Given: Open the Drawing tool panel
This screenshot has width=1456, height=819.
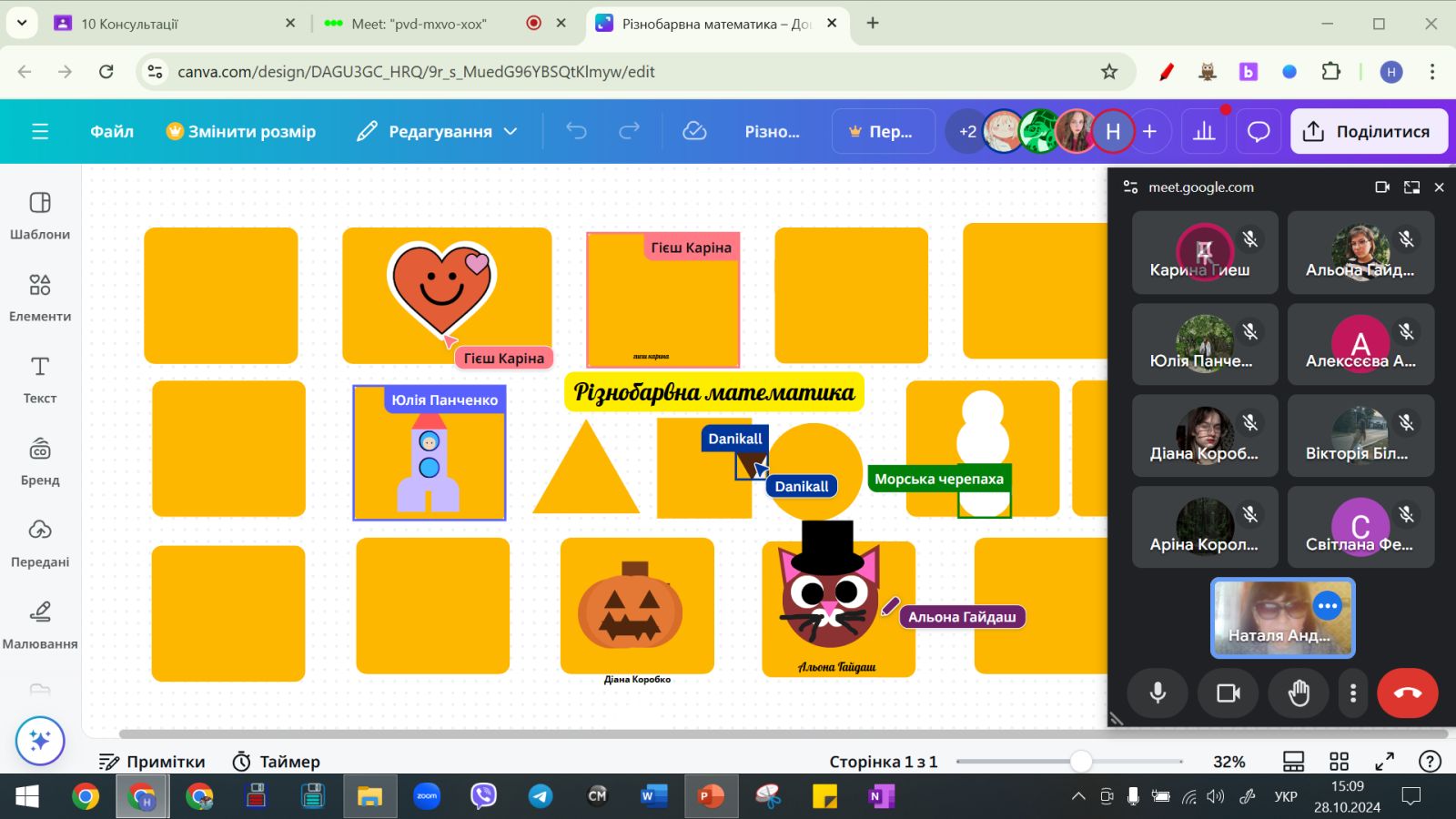Looking at the screenshot, I should [x=39, y=624].
